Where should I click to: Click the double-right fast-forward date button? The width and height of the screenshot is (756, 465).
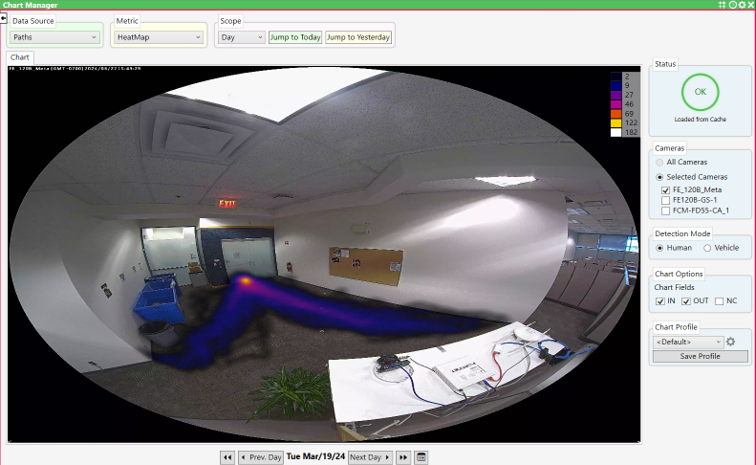[403, 457]
